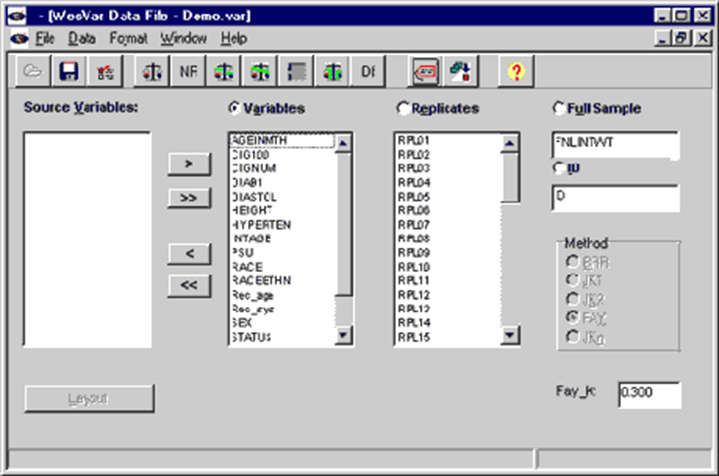Choose the FAY method option
Screen dimensions: 719x476
point(572,317)
